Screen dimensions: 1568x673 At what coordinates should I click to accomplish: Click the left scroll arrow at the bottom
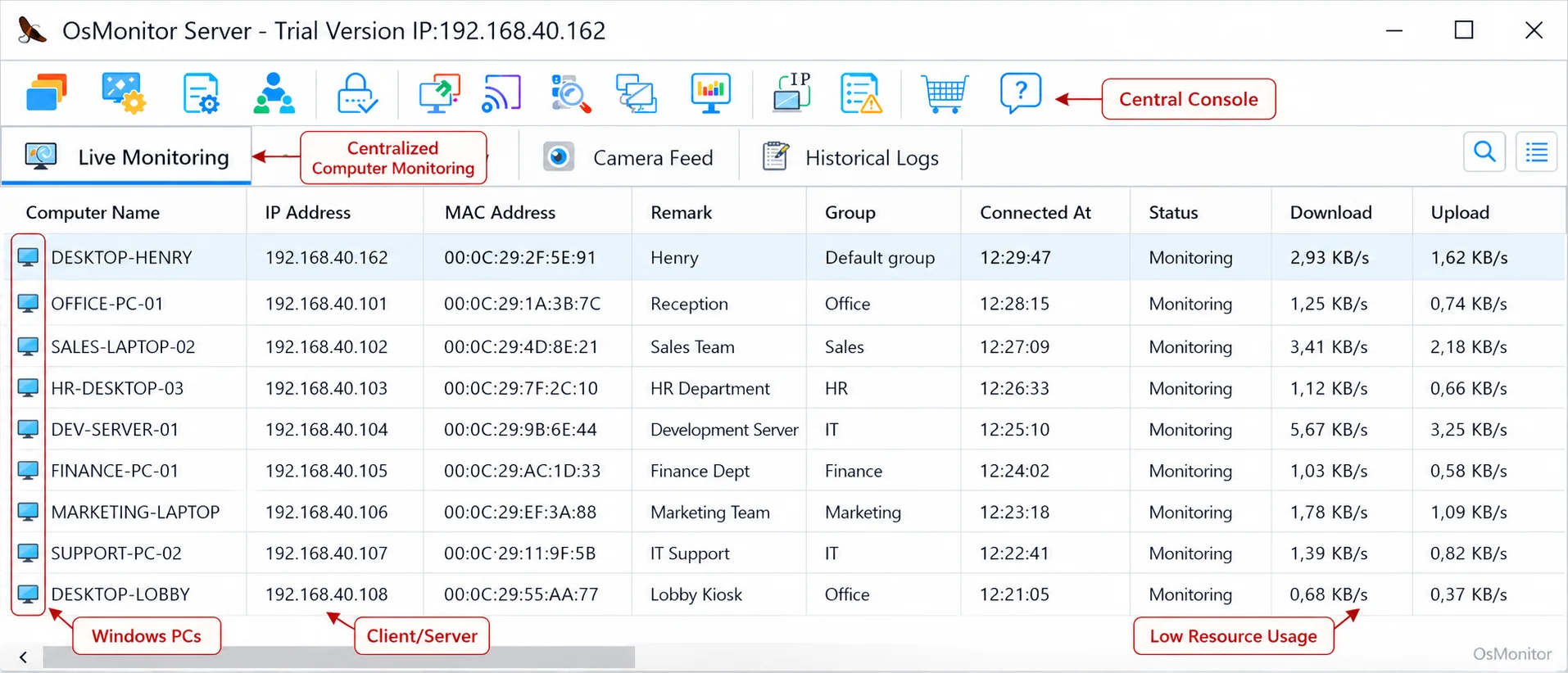click(x=24, y=657)
